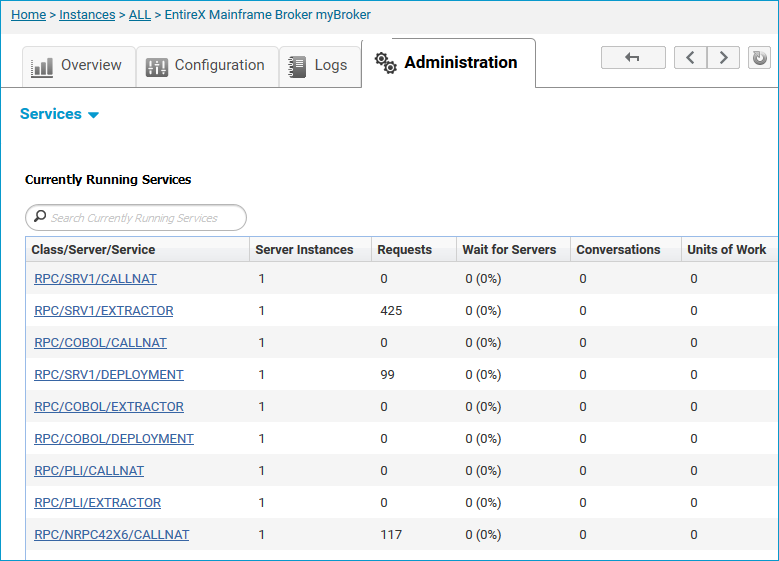
Task: Open the Services dropdown menu
Action: click(59, 114)
